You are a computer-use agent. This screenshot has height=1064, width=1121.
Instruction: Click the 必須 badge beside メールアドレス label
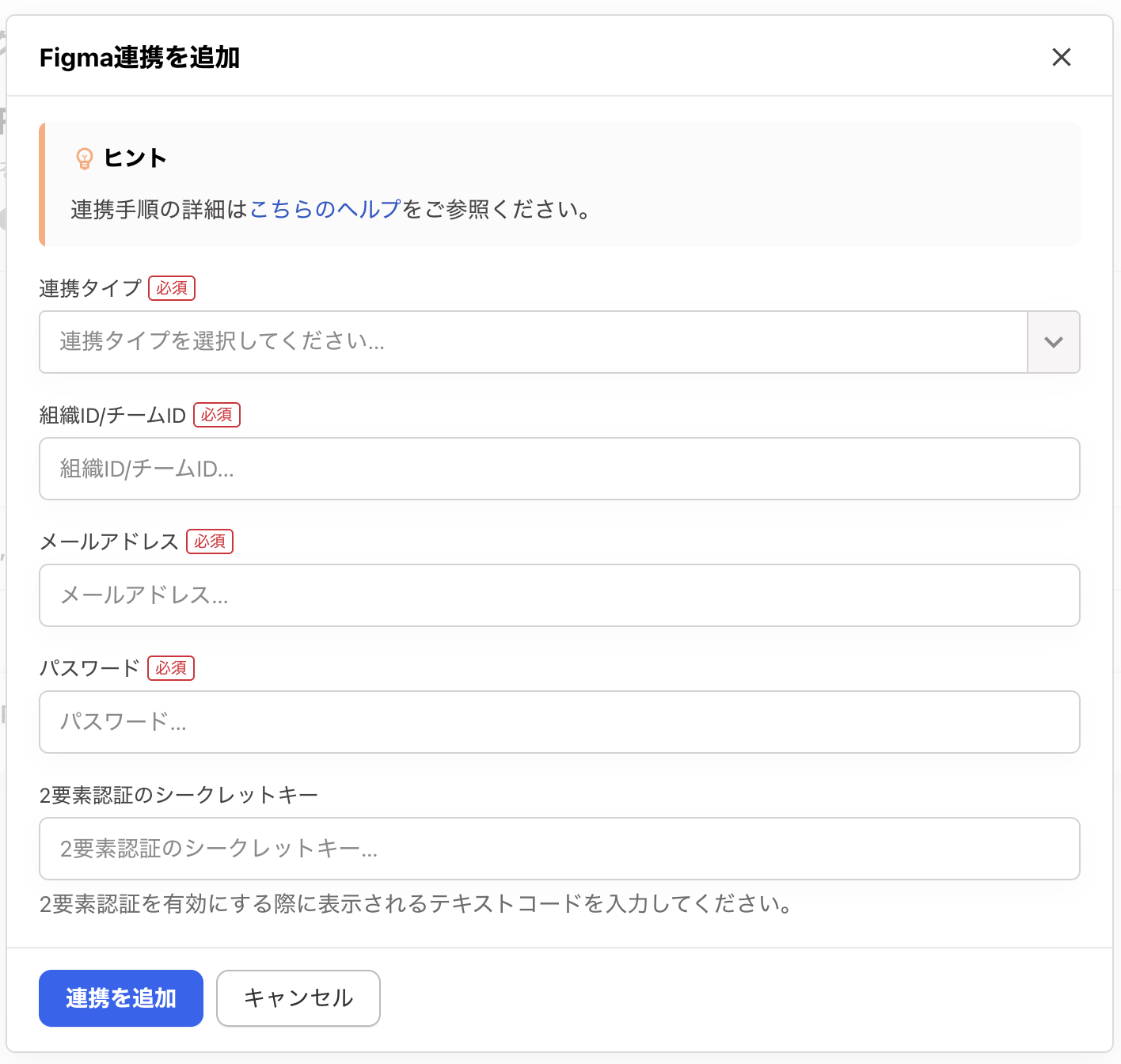click(210, 541)
